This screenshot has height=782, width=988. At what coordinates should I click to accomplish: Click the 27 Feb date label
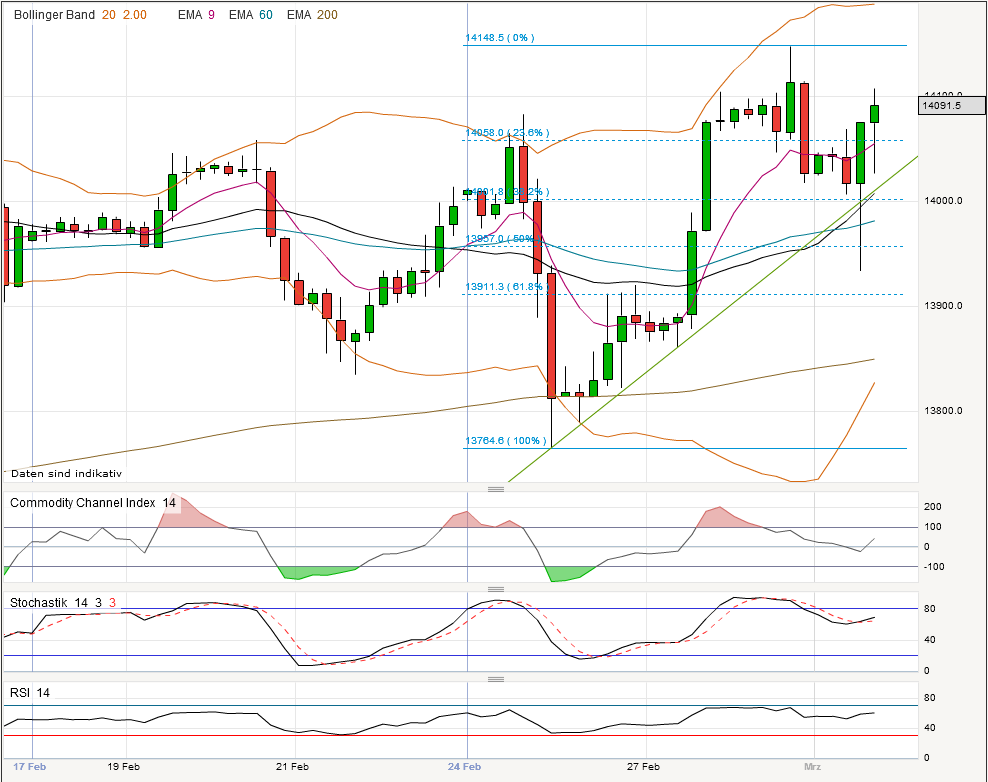(643, 766)
